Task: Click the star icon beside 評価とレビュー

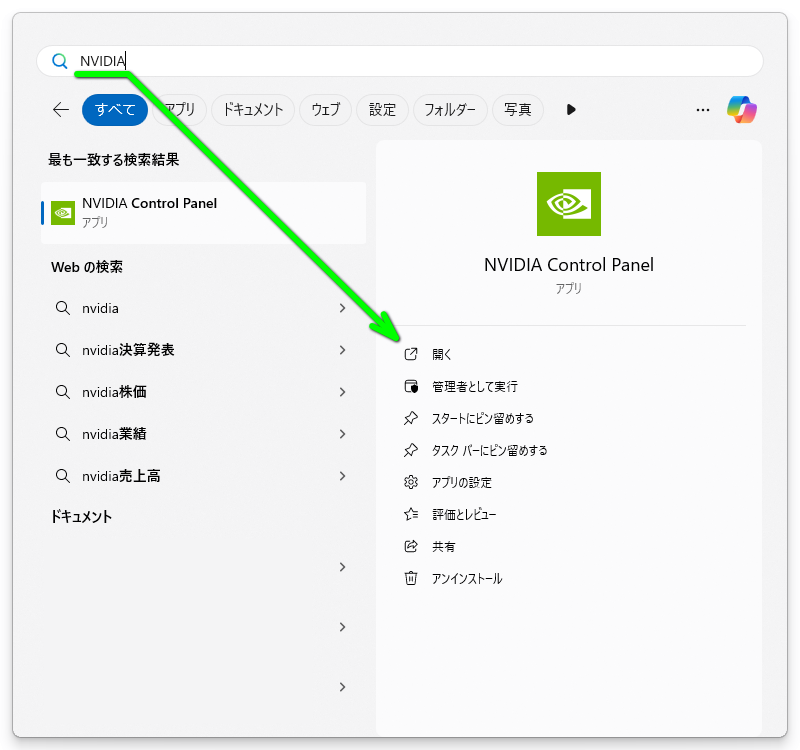Action: [411, 514]
